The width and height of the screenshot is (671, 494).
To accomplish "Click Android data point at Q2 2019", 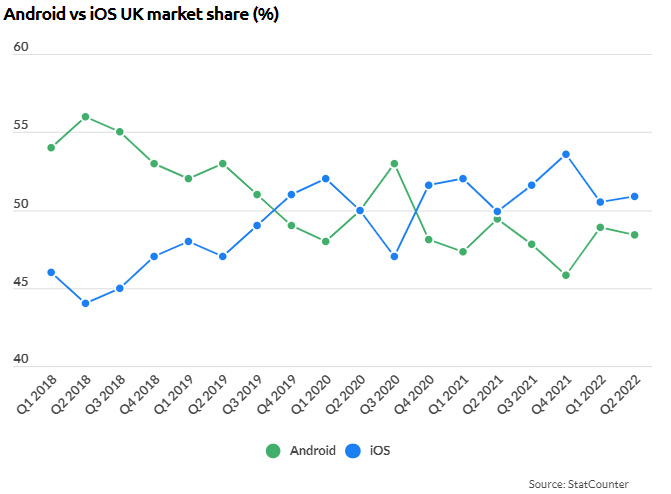I will [223, 164].
